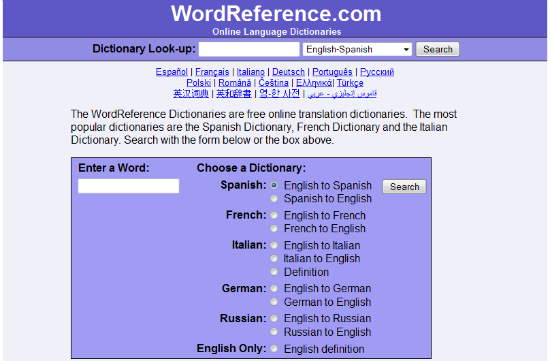This screenshot has height=361, width=550.
Task: Click the Spanish: category label
Action: pos(243,185)
